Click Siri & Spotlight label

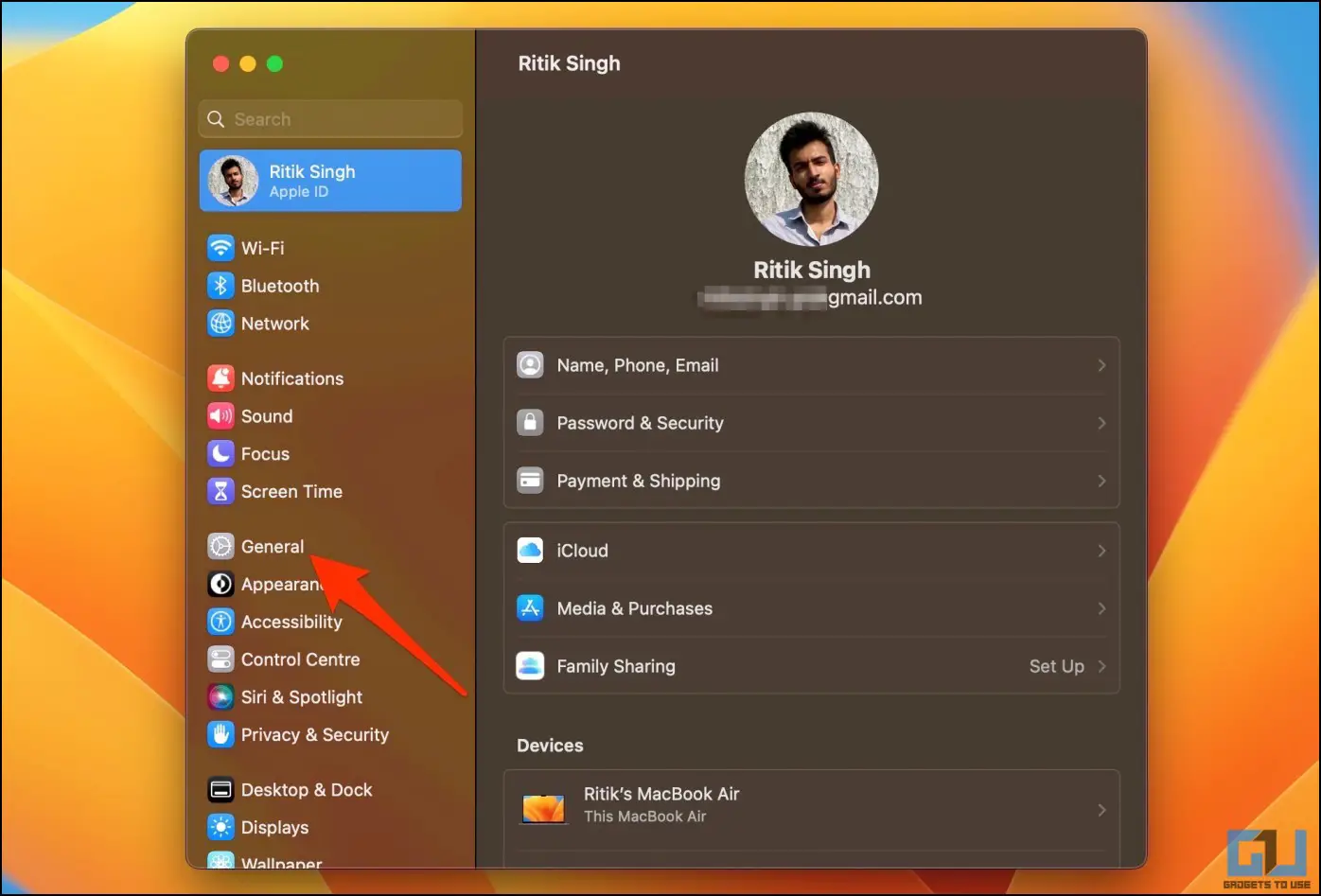click(x=302, y=697)
